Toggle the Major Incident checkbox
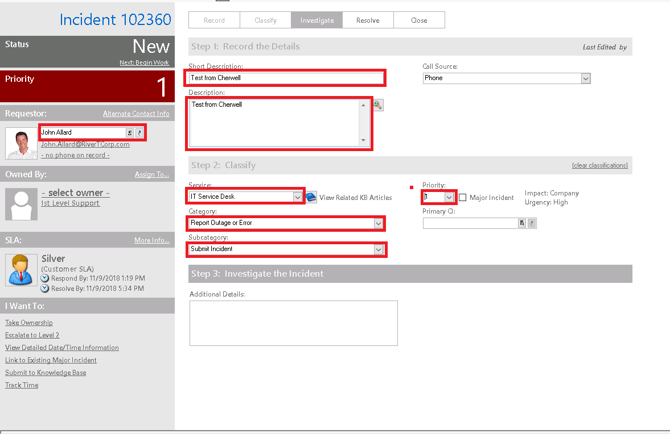Viewport: 670px width, 434px height. [x=462, y=198]
